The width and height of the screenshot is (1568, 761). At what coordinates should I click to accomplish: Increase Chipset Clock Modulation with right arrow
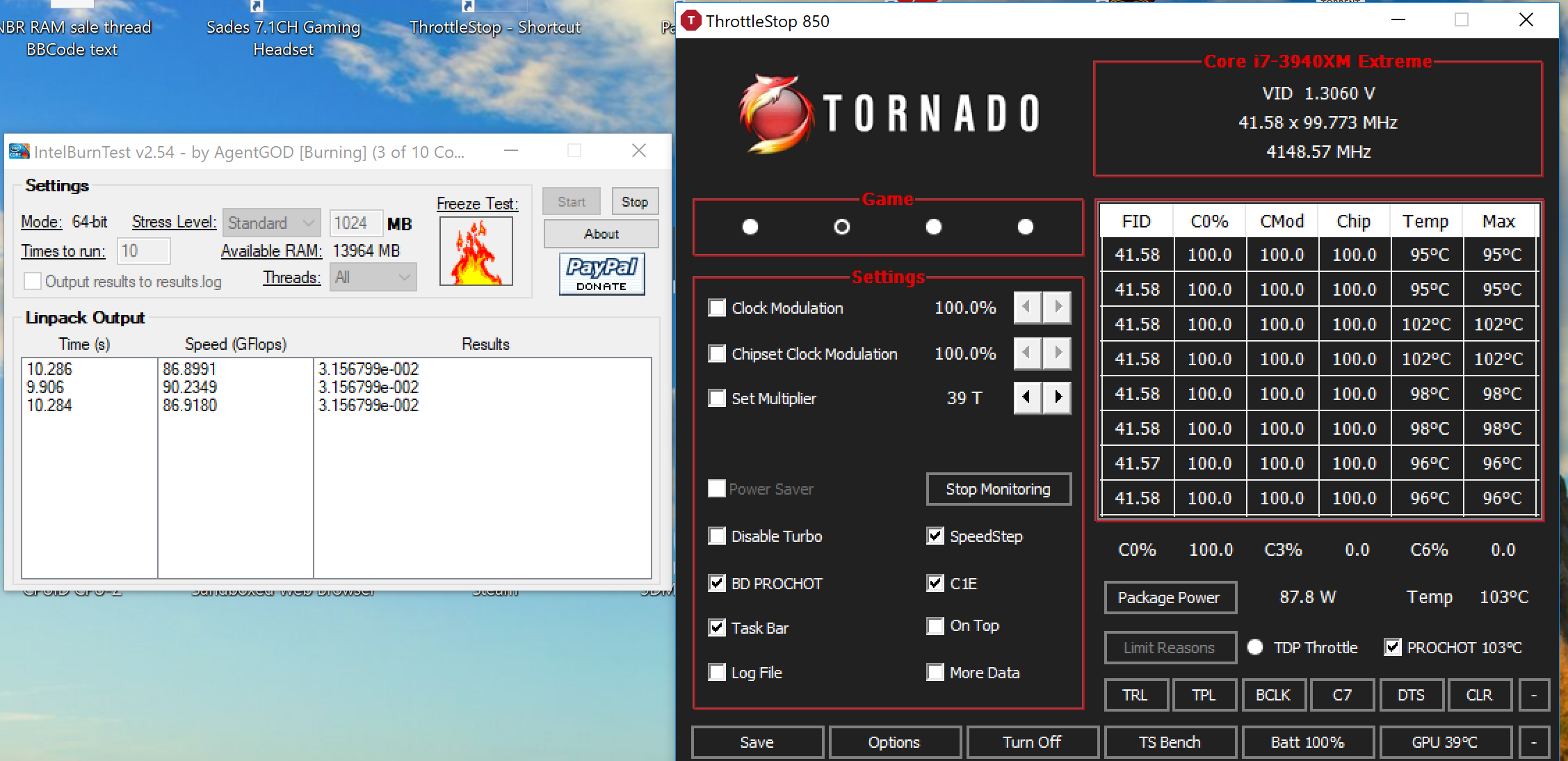pos(1058,353)
